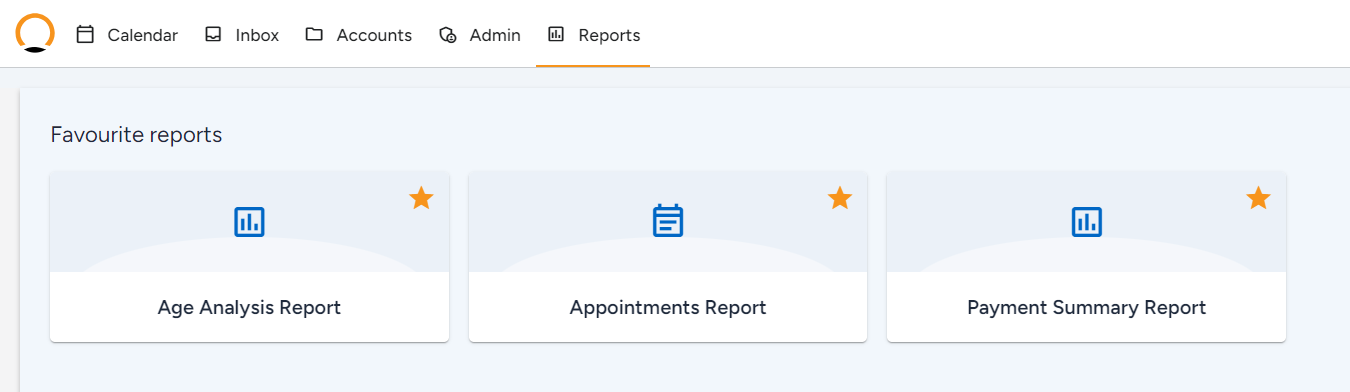Viewport: 1350px width, 392px height.
Task: Click the Accounts folder icon
Action: [314, 35]
